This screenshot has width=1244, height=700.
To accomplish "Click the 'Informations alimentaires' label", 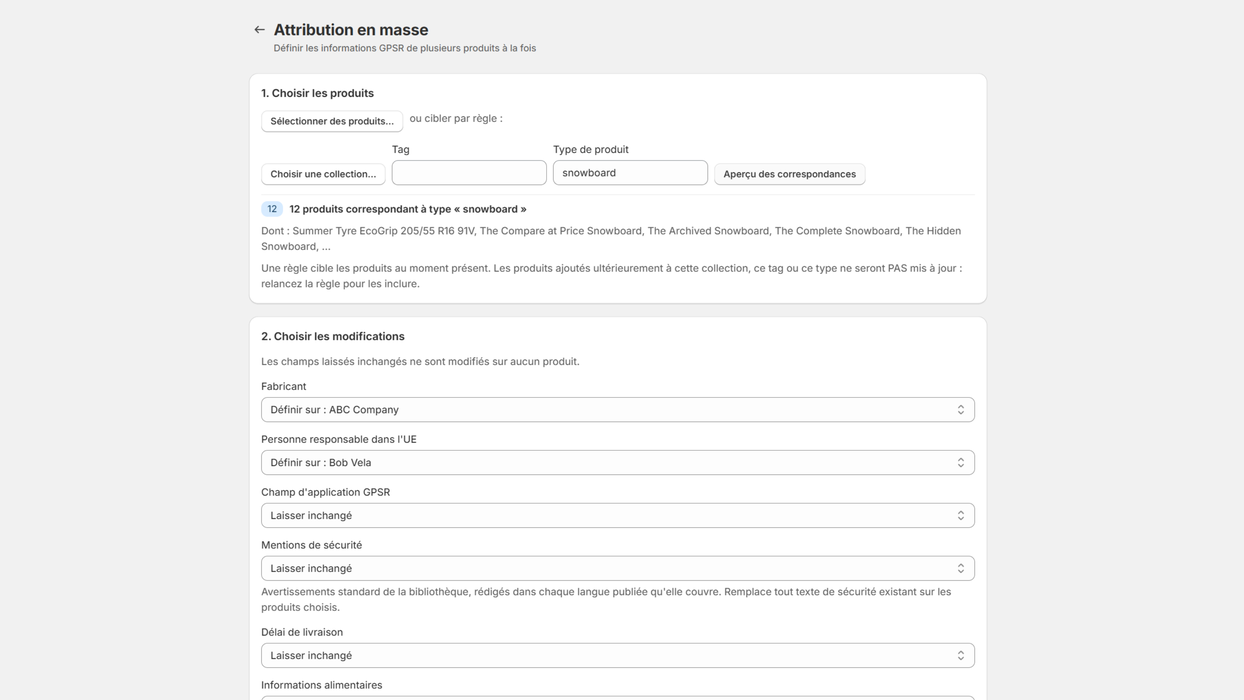I will (322, 685).
